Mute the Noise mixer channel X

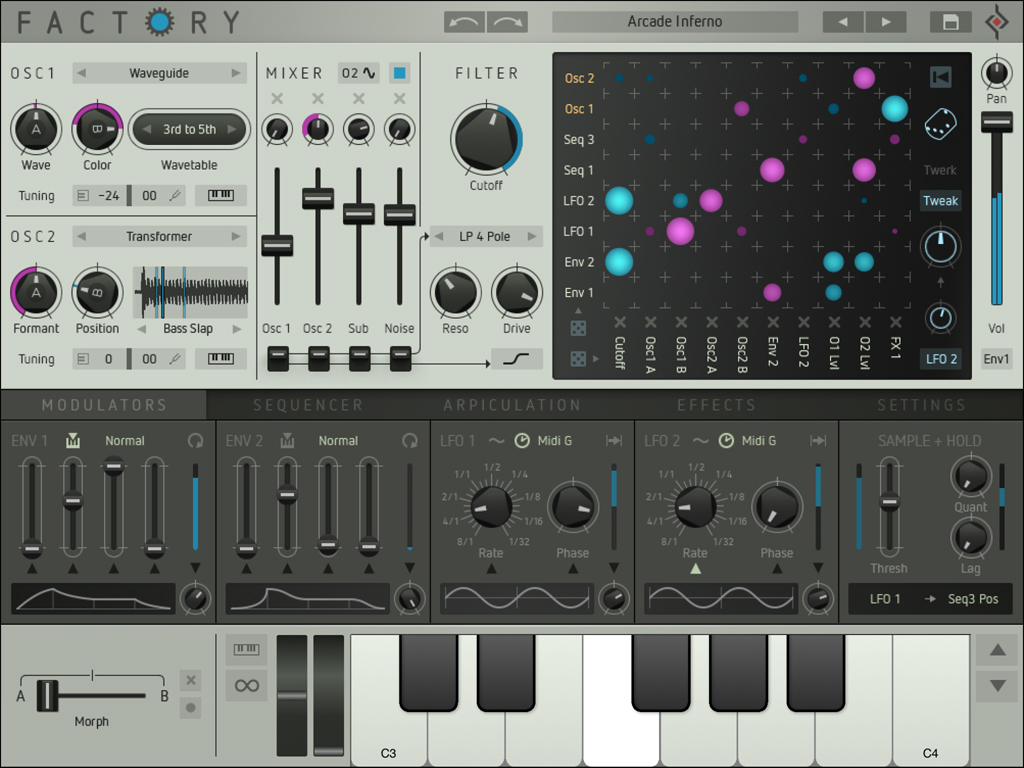400,99
